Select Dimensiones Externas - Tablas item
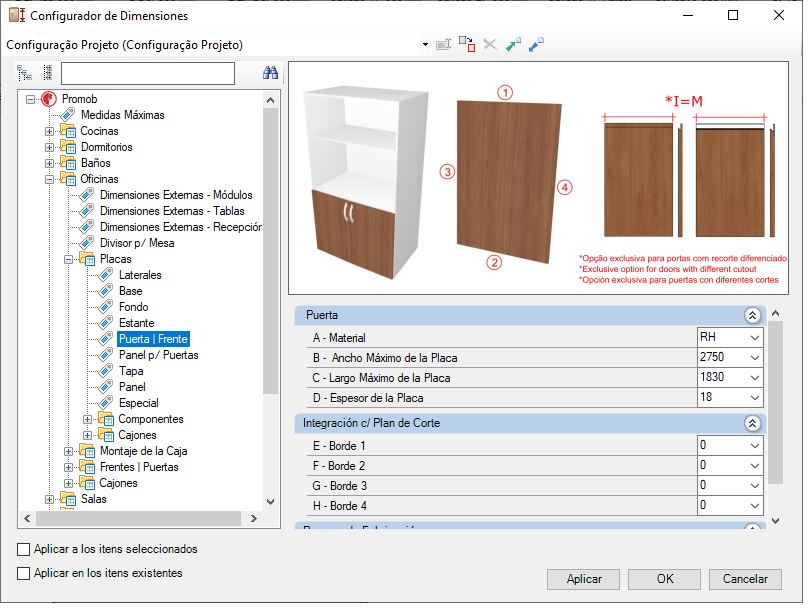 (172, 211)
